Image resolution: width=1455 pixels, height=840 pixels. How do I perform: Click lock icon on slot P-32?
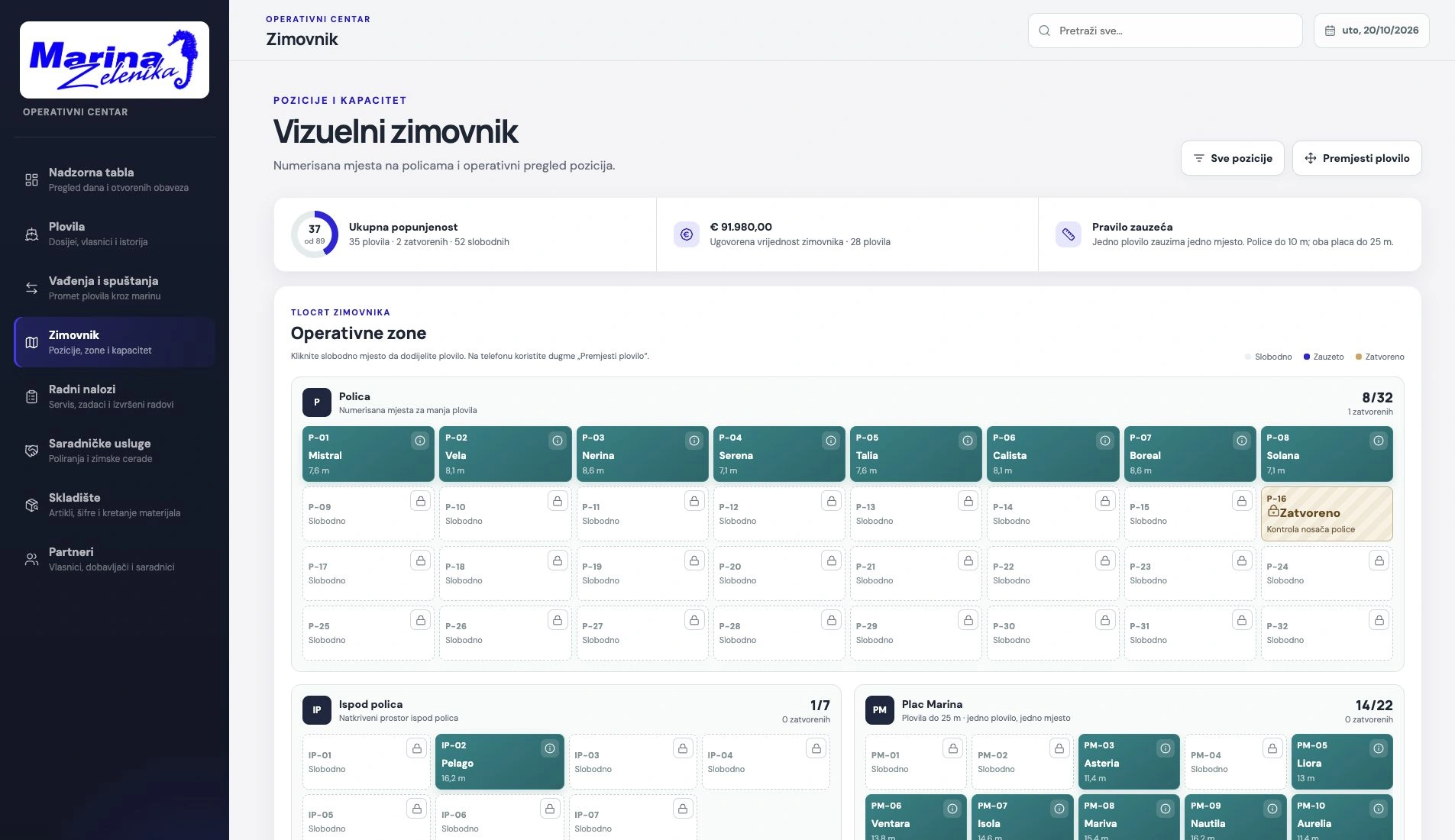(x=1379, y=620)
